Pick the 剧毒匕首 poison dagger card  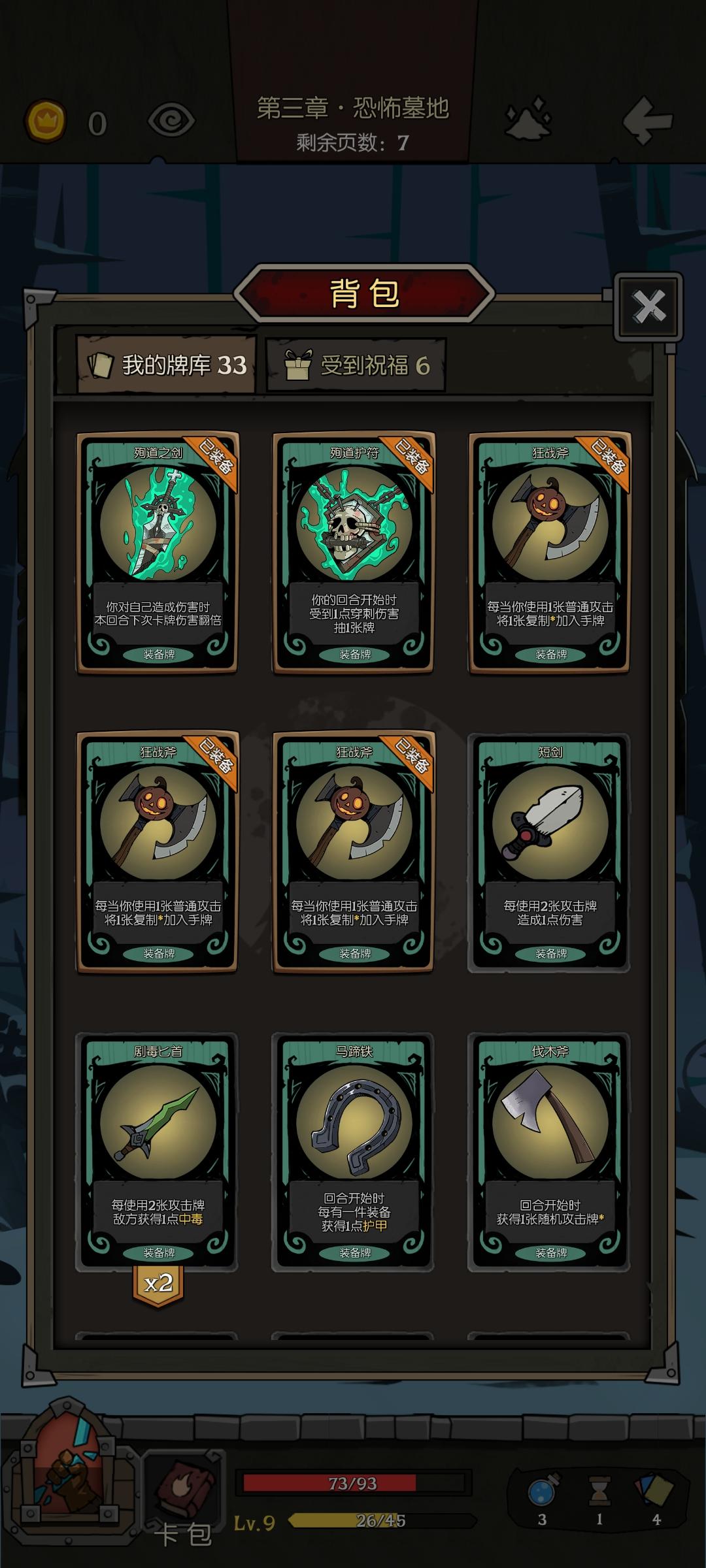(x=158, y=1151)
